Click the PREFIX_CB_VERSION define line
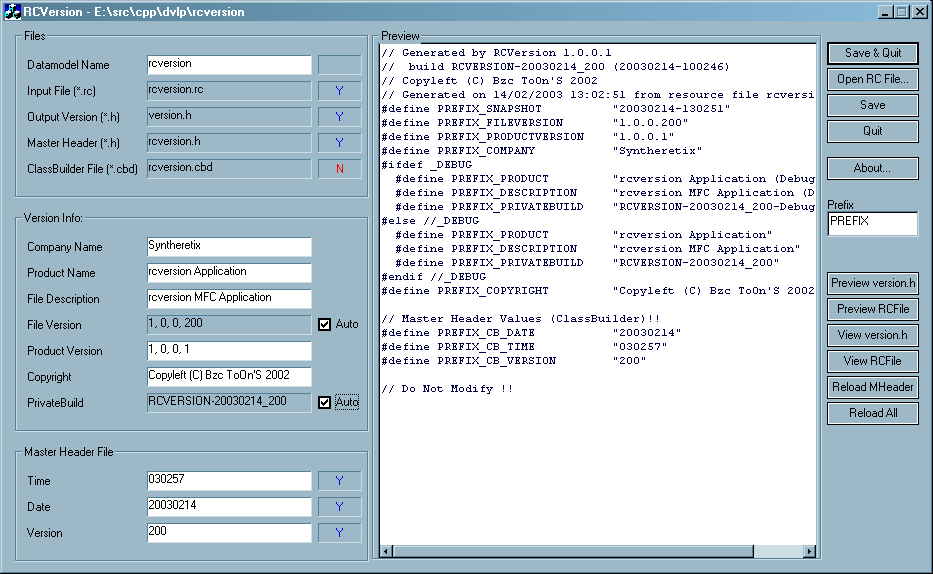 pyautogui.click(x=514, y=360)
